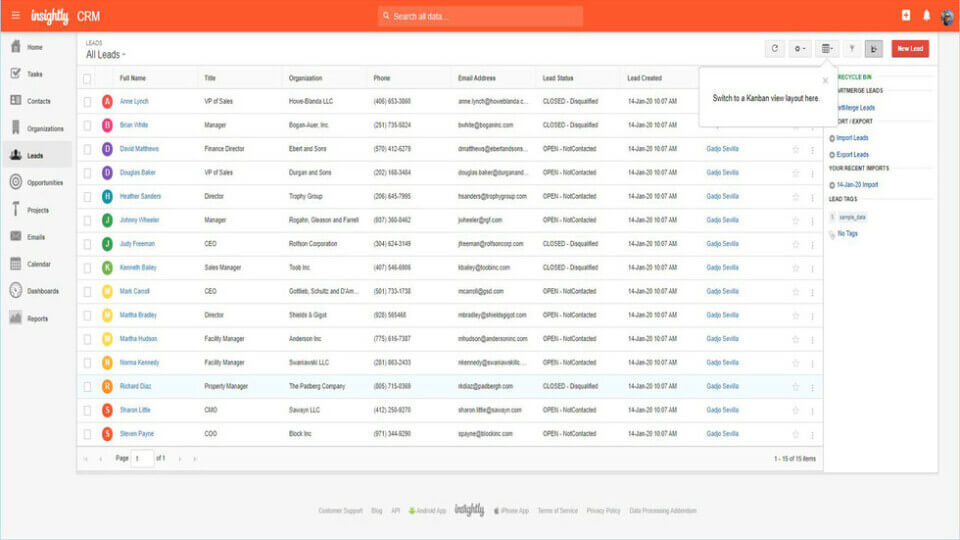
Task: Click the search all data field
Action: point(481,16)
